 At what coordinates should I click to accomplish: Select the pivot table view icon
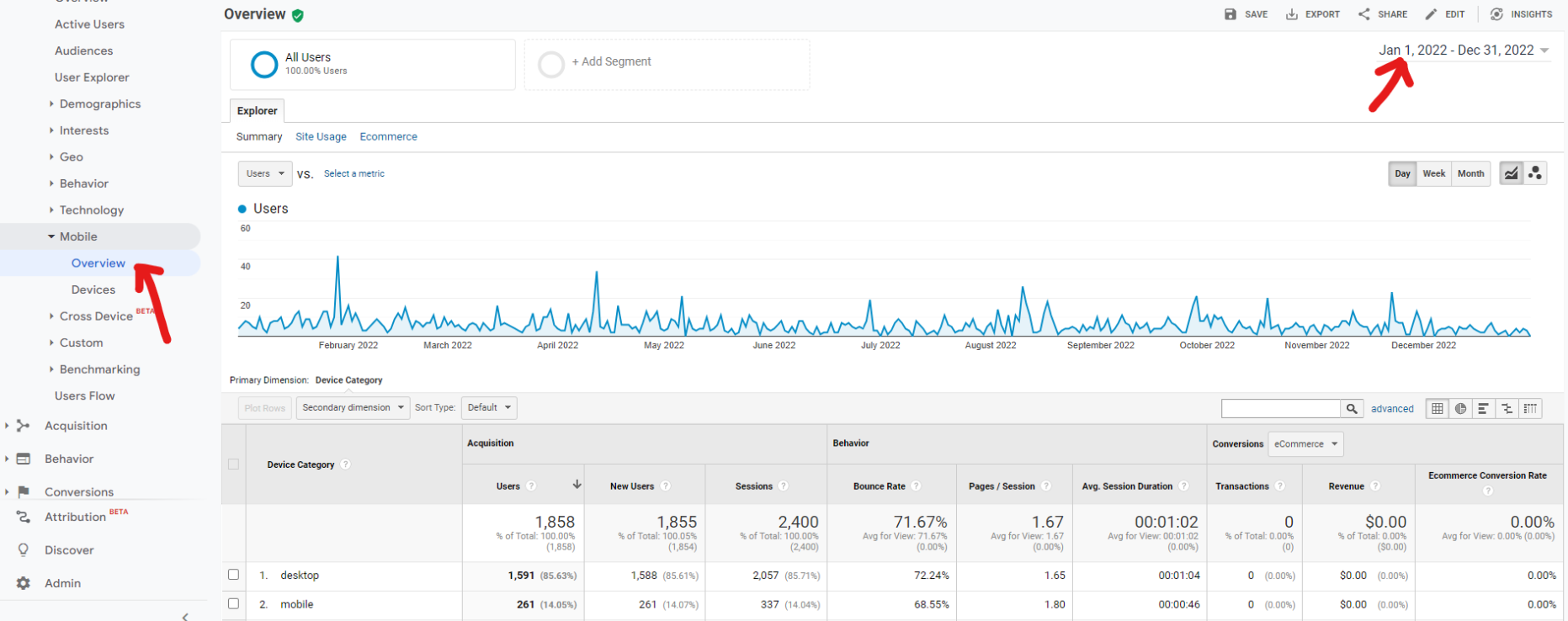tap(1530, 408)
